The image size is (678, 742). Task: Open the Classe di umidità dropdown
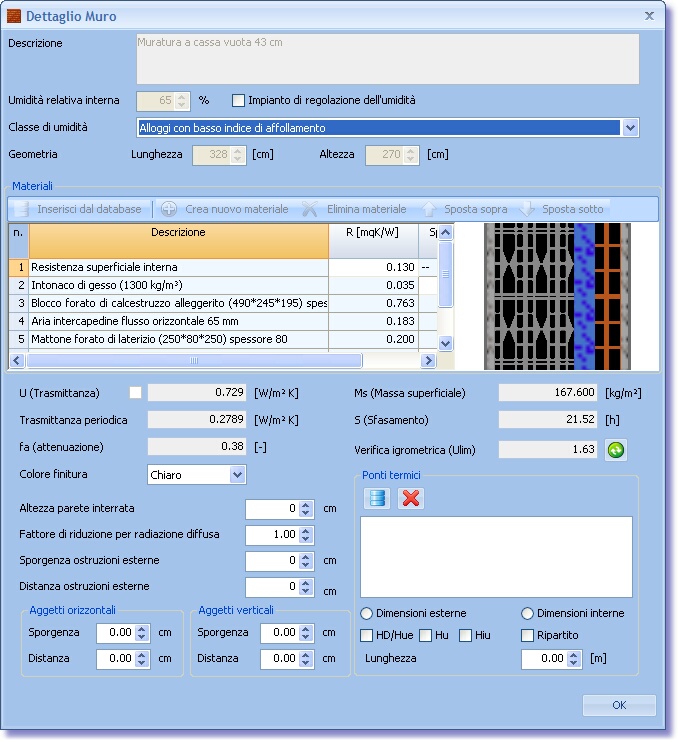630,128
